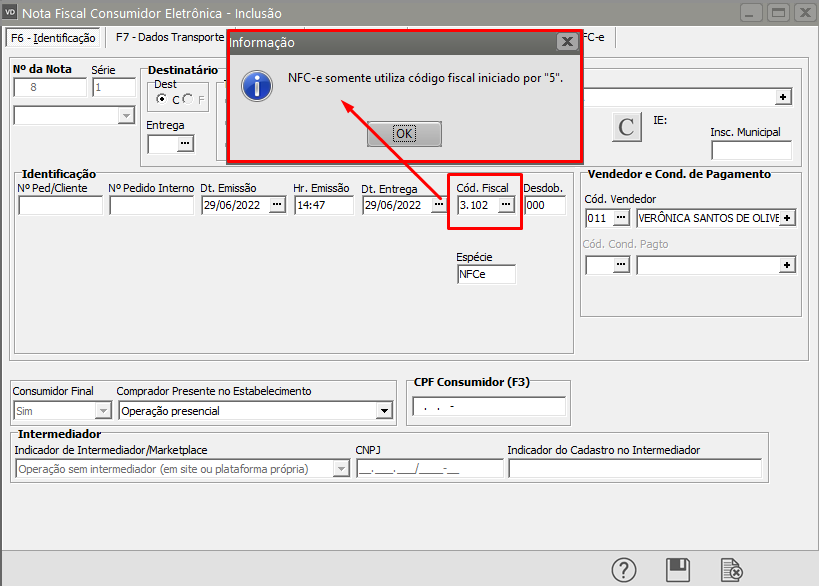Open Indicador de Intermediador/Marketplace dropdown

coord(340,469)
